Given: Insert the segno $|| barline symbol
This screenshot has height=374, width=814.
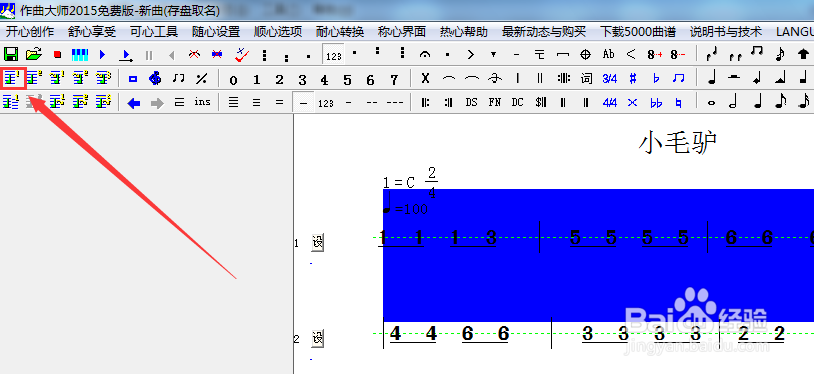Looking at the screenshot, I should tap(540, 102).
